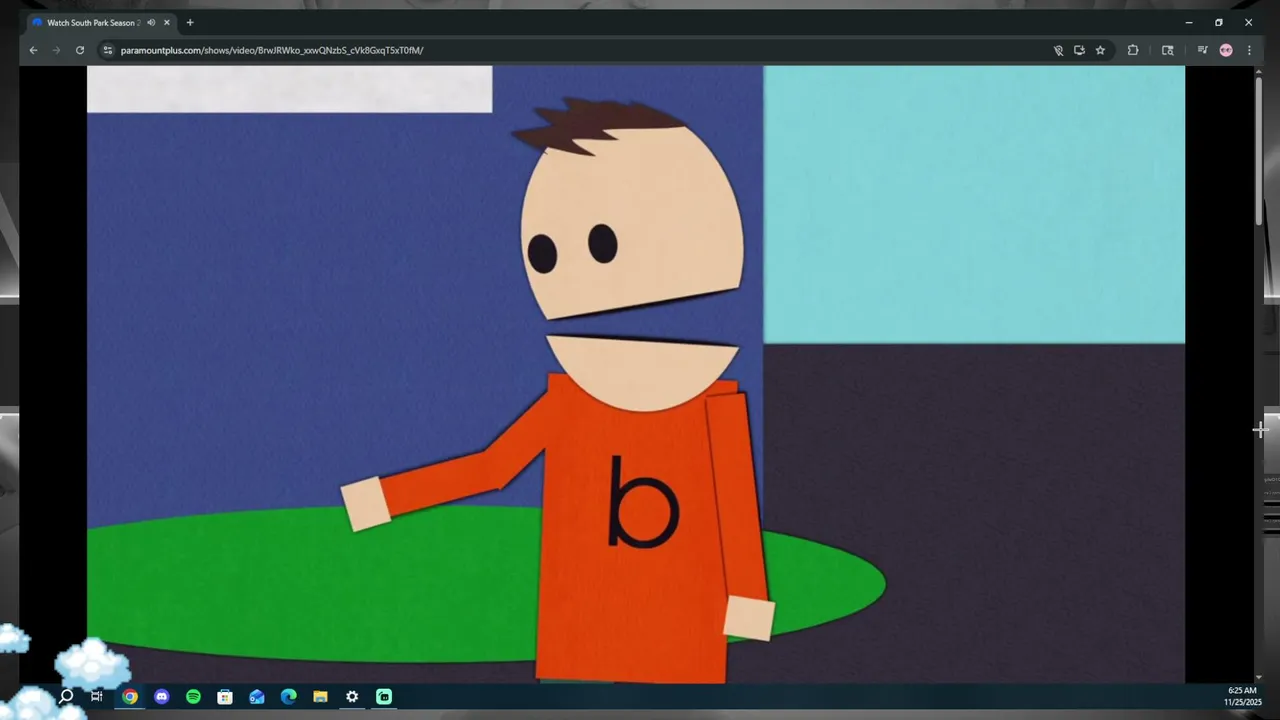
Task: Go back to the previous page
Action: [33, 50]
